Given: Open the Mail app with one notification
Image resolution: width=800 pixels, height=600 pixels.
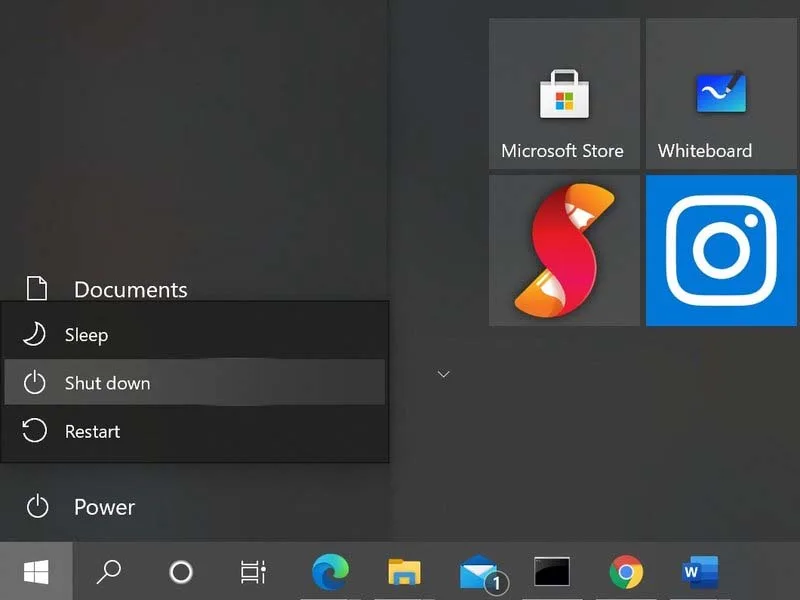Looking at the screenshot, I should [481, 572].
